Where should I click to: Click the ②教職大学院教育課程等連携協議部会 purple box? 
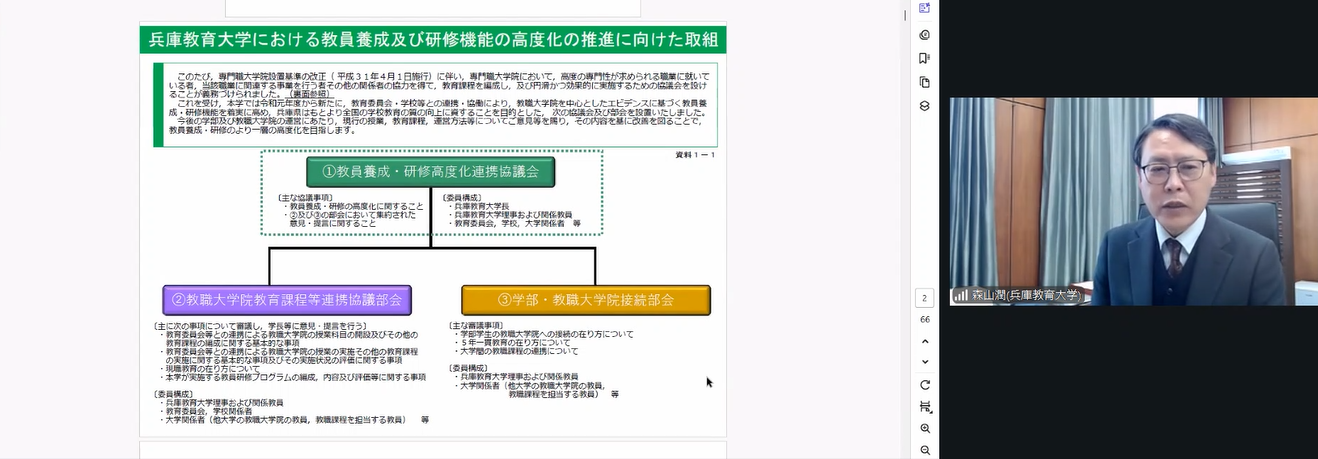pos(287,299)
